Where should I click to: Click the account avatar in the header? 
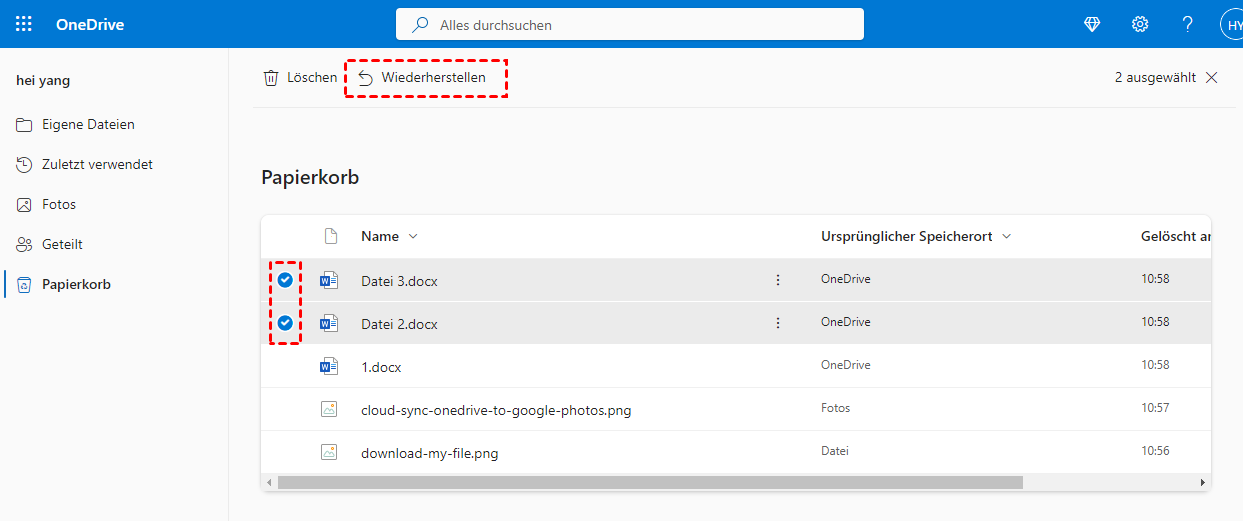1231,24
